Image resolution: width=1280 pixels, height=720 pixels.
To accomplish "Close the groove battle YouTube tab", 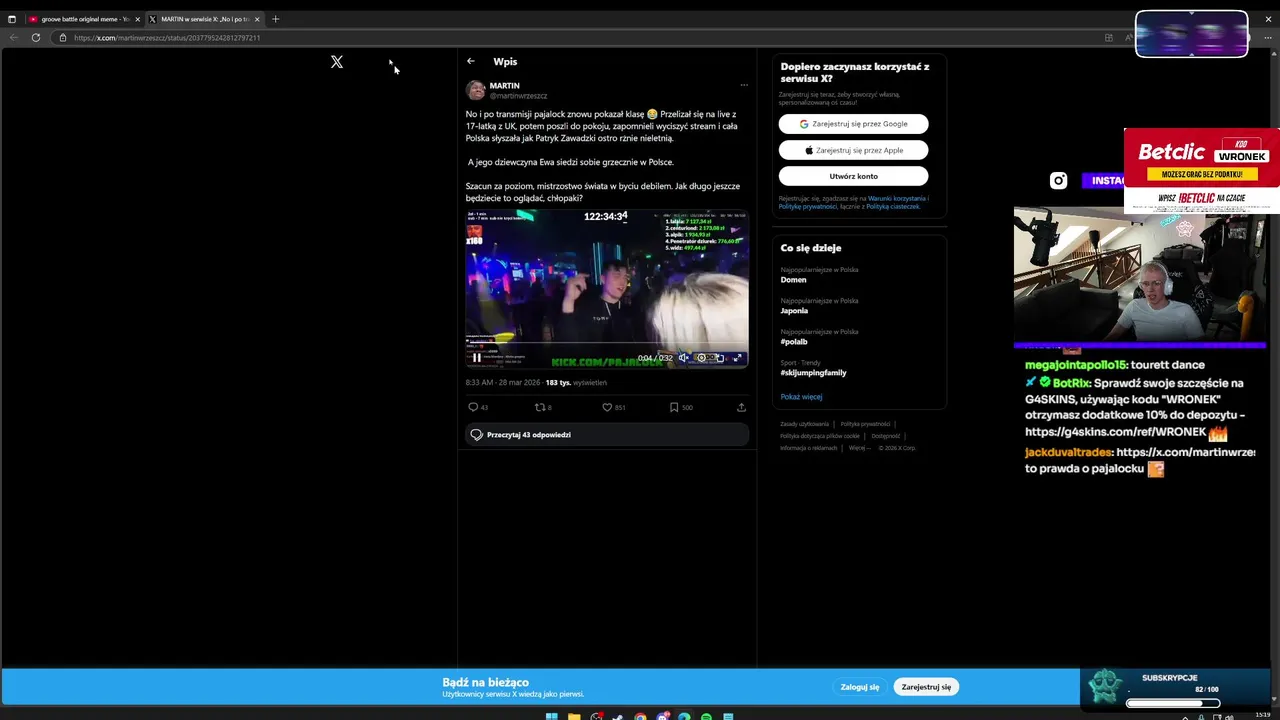I will (x=137, y=19).
